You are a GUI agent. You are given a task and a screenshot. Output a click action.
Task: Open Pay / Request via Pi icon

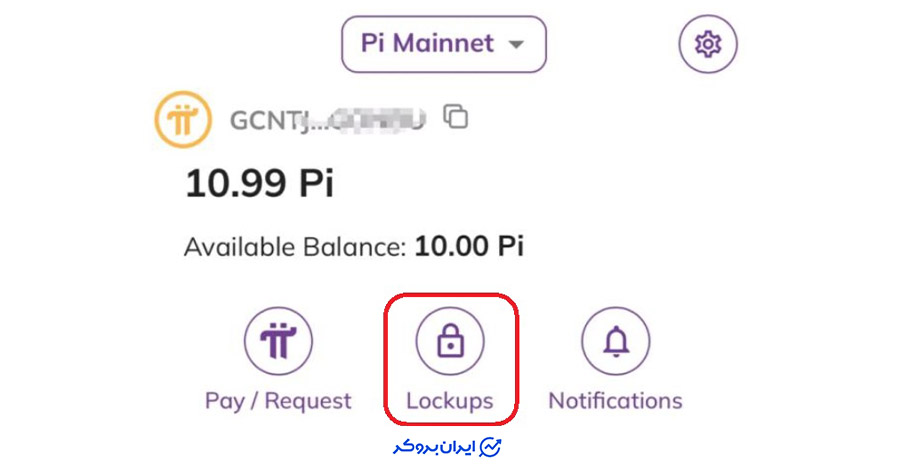(x=278, y=341)
